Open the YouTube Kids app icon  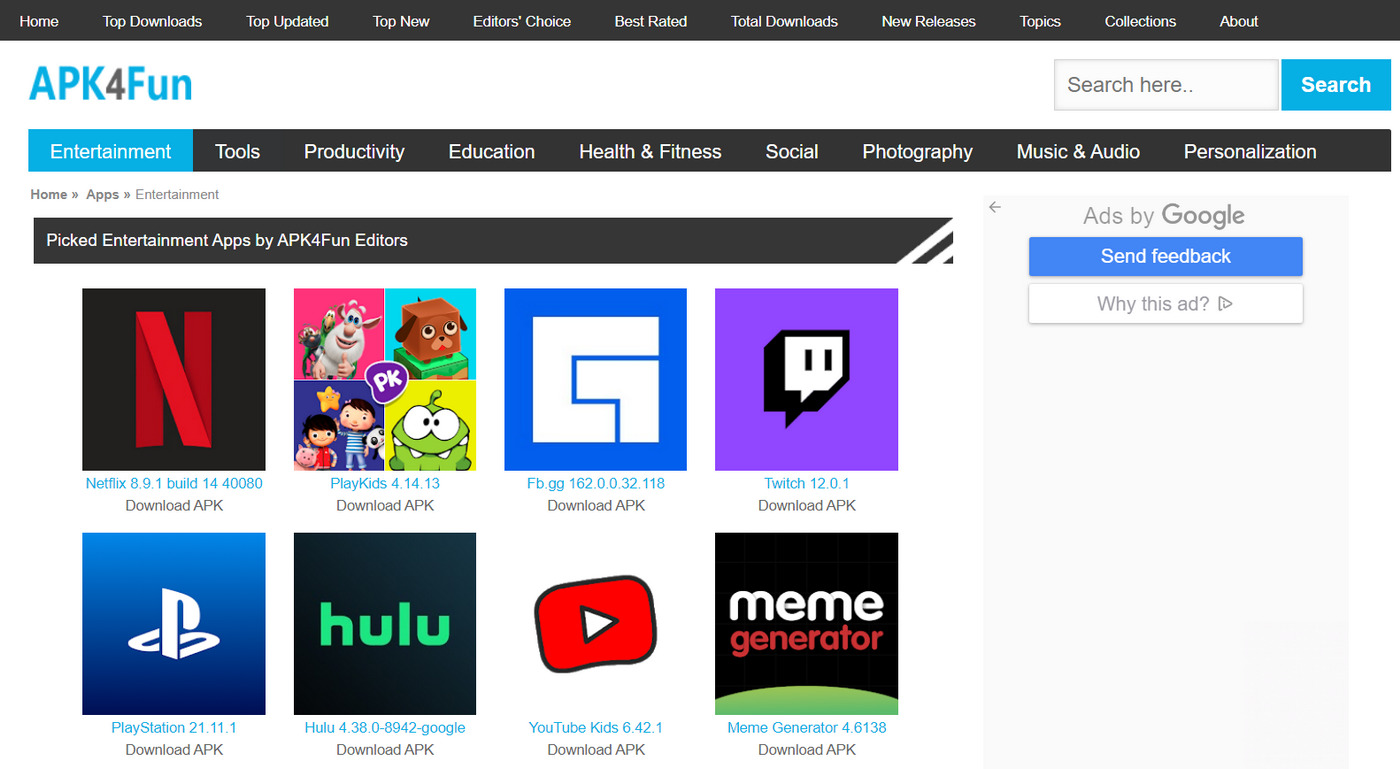(x=596, y=624)
